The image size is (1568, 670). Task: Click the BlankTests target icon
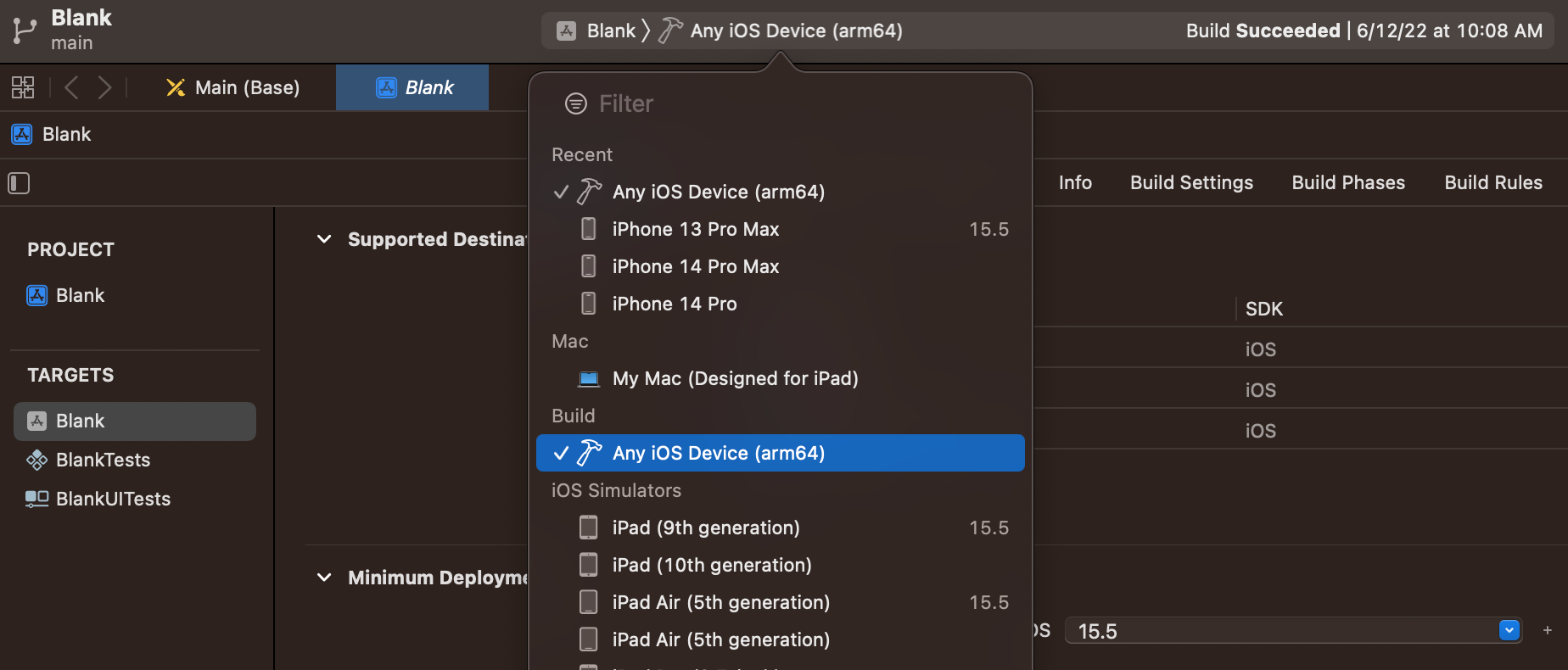[x=36, y=461]
